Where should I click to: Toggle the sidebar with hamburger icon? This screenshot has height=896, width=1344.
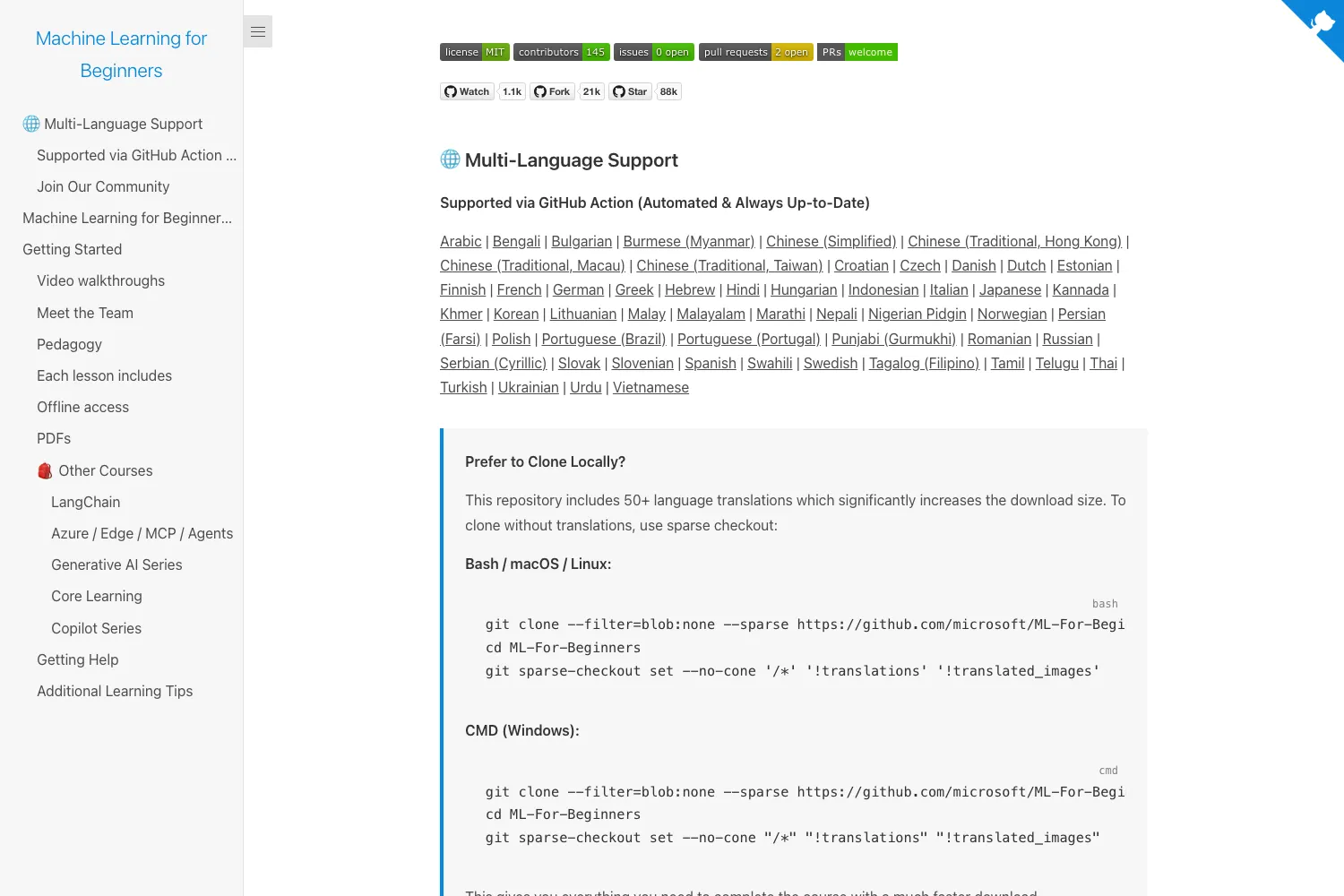tap(258, 32)
